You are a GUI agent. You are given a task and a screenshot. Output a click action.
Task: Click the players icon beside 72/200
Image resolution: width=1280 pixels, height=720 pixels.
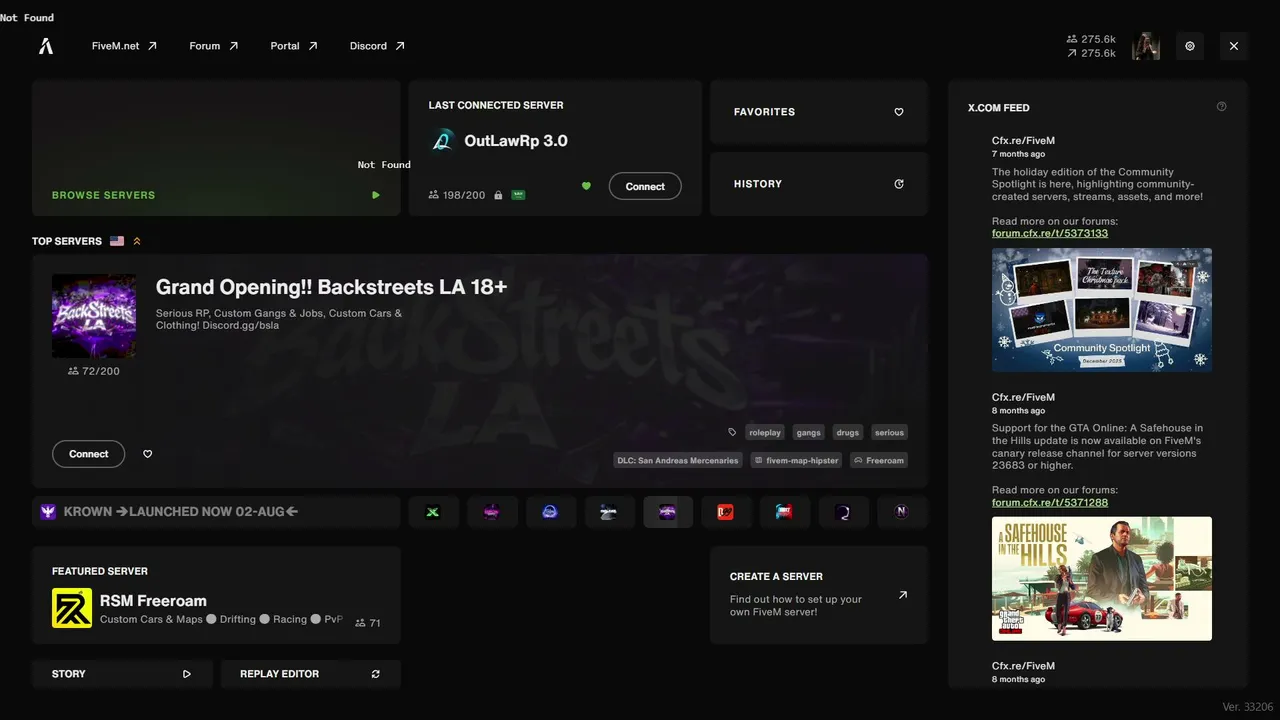click(73, 371)
